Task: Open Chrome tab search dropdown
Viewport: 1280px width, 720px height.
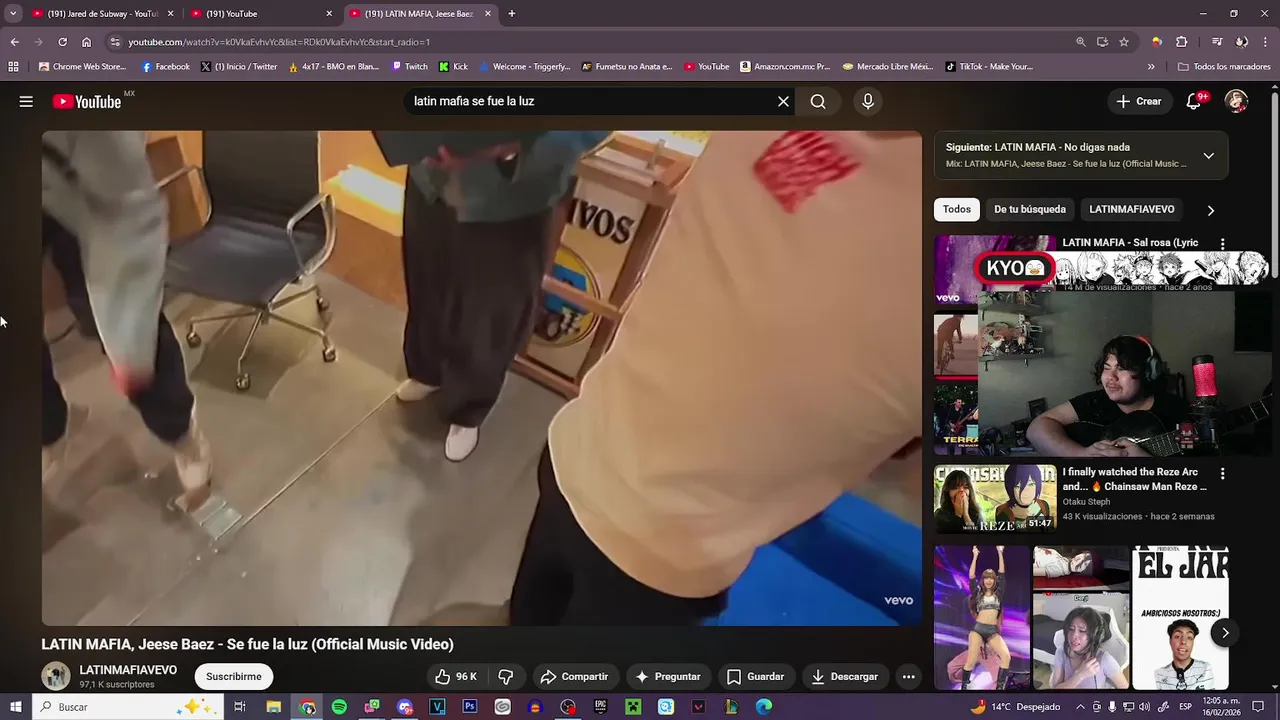Action: [13, 14]
